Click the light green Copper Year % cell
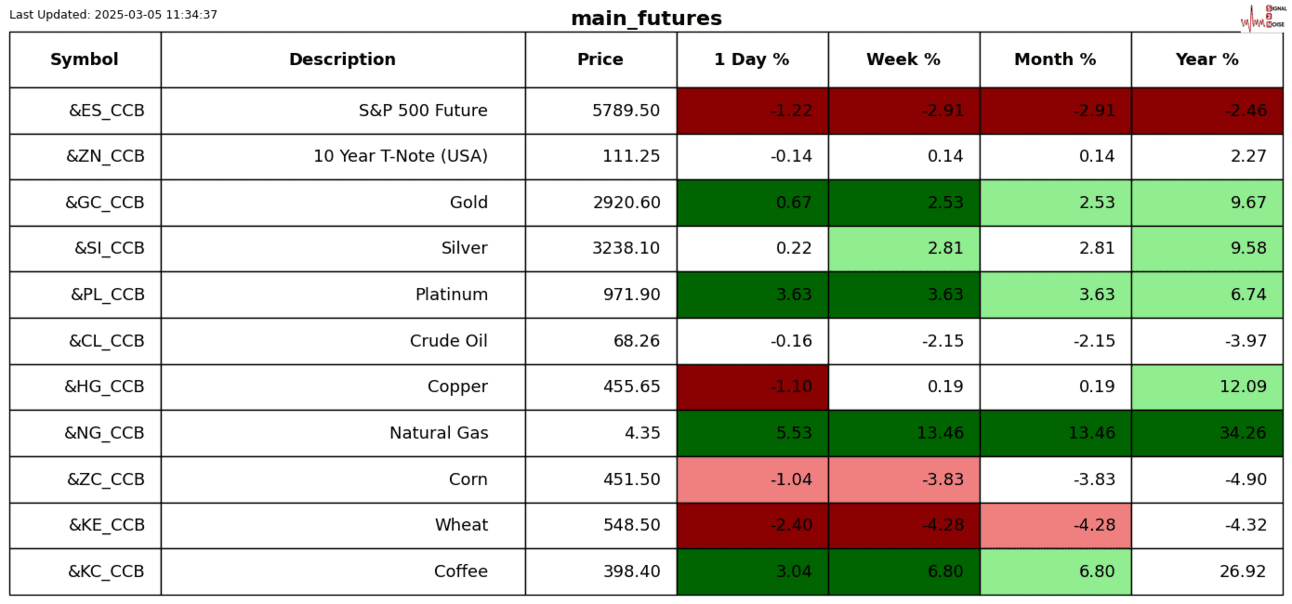This screenshot has height=604, width=1292. (1207, 387)
